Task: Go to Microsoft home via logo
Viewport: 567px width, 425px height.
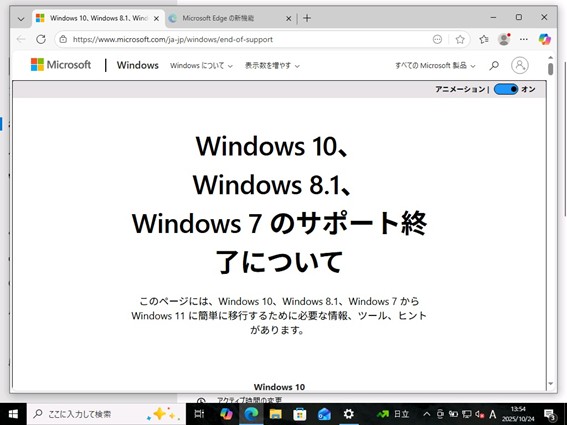Action: point(61,65)
